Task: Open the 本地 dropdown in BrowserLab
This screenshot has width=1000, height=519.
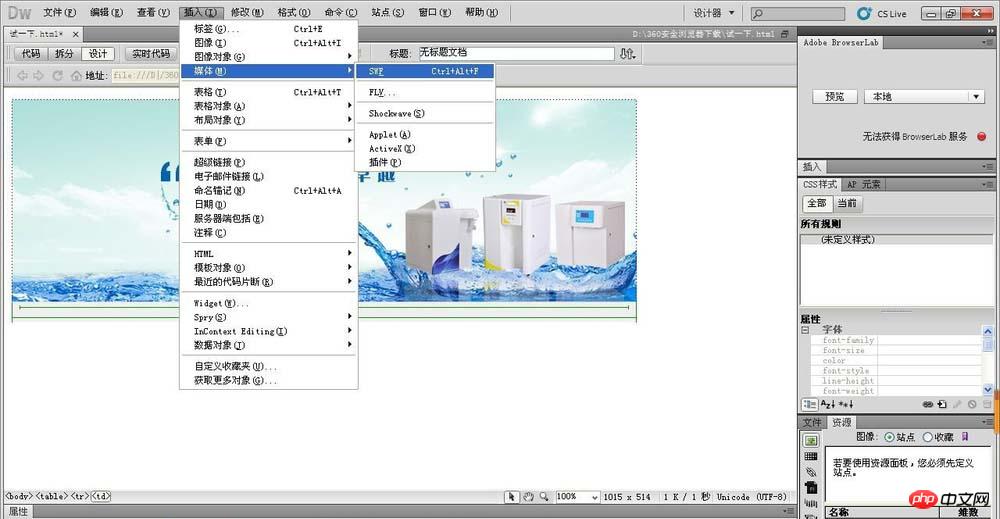Action: (976, 97)
